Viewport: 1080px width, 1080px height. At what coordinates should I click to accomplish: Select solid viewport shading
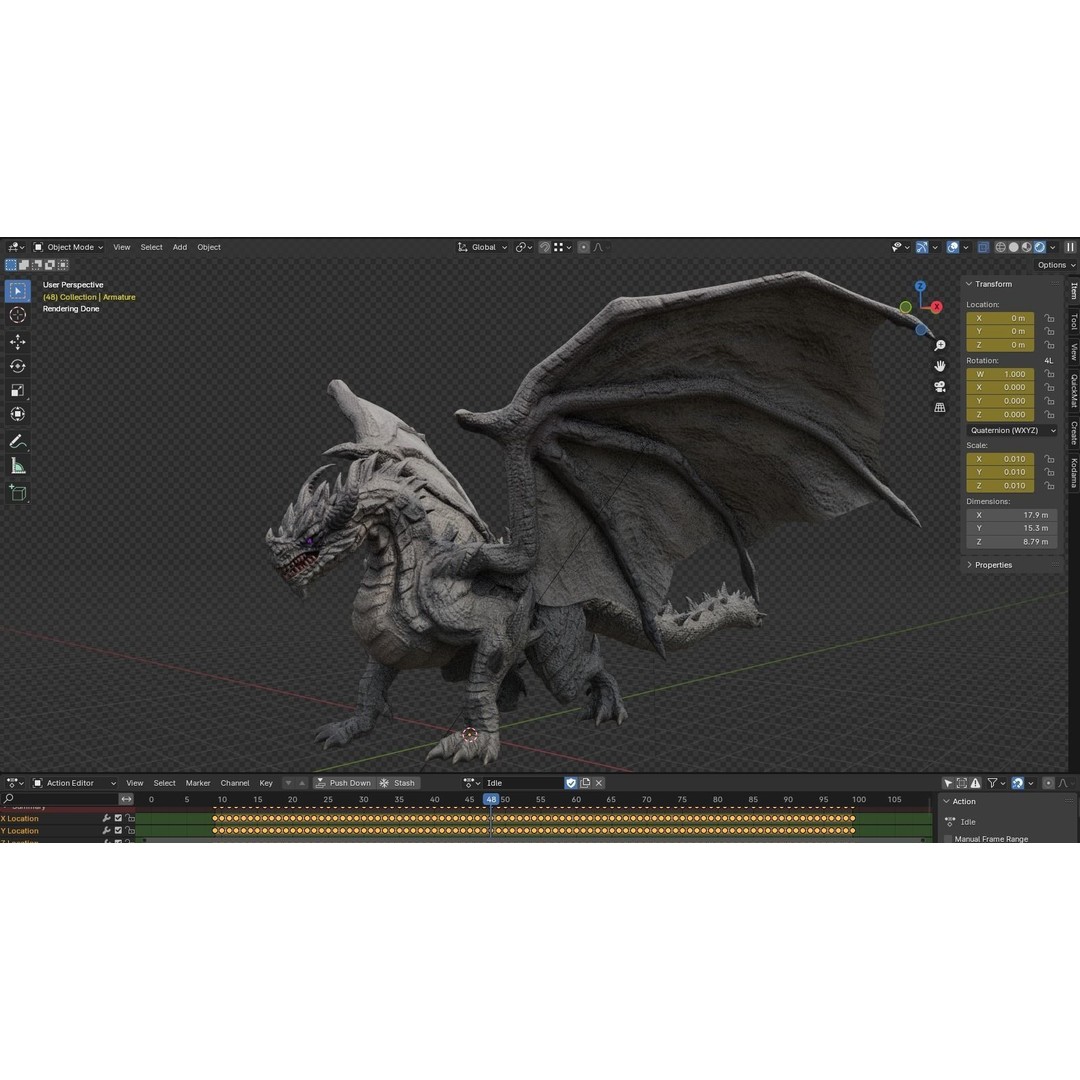coord(1013,247)
